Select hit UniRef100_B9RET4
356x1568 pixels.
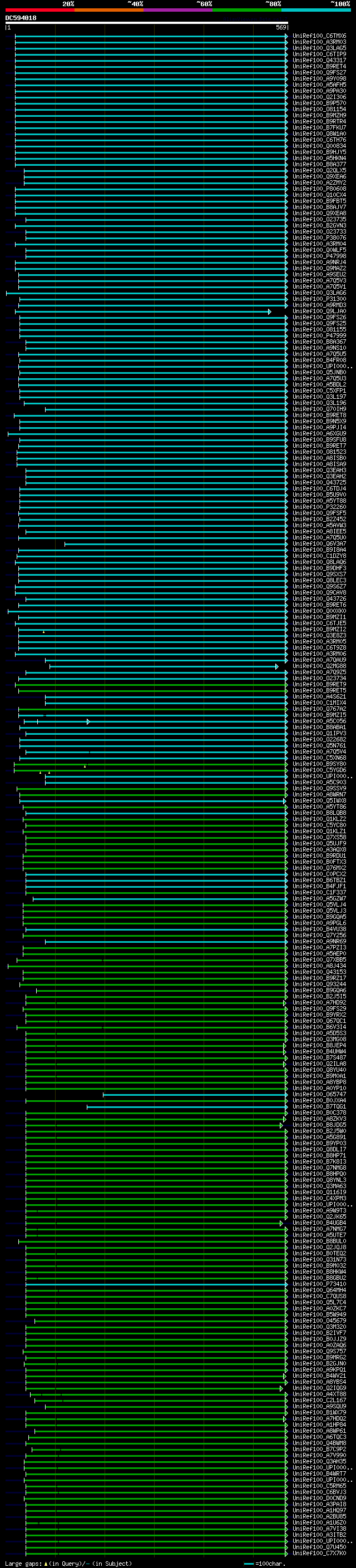pyautogui.click(x=319, y=66)
